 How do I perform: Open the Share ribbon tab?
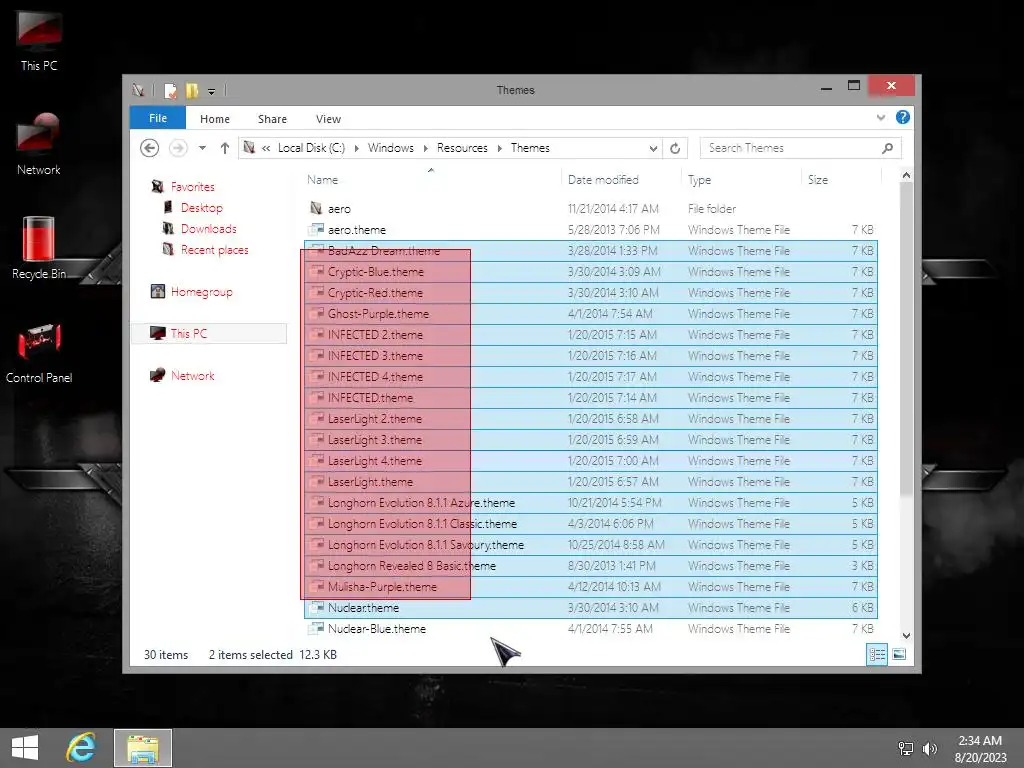point(272,119)
